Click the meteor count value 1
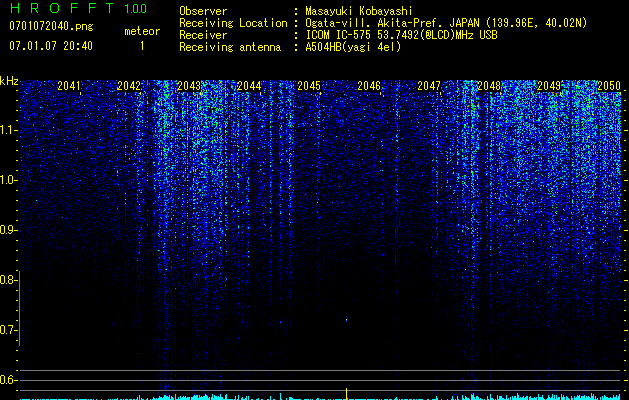 pyautogui.click(x=142, y=46)
